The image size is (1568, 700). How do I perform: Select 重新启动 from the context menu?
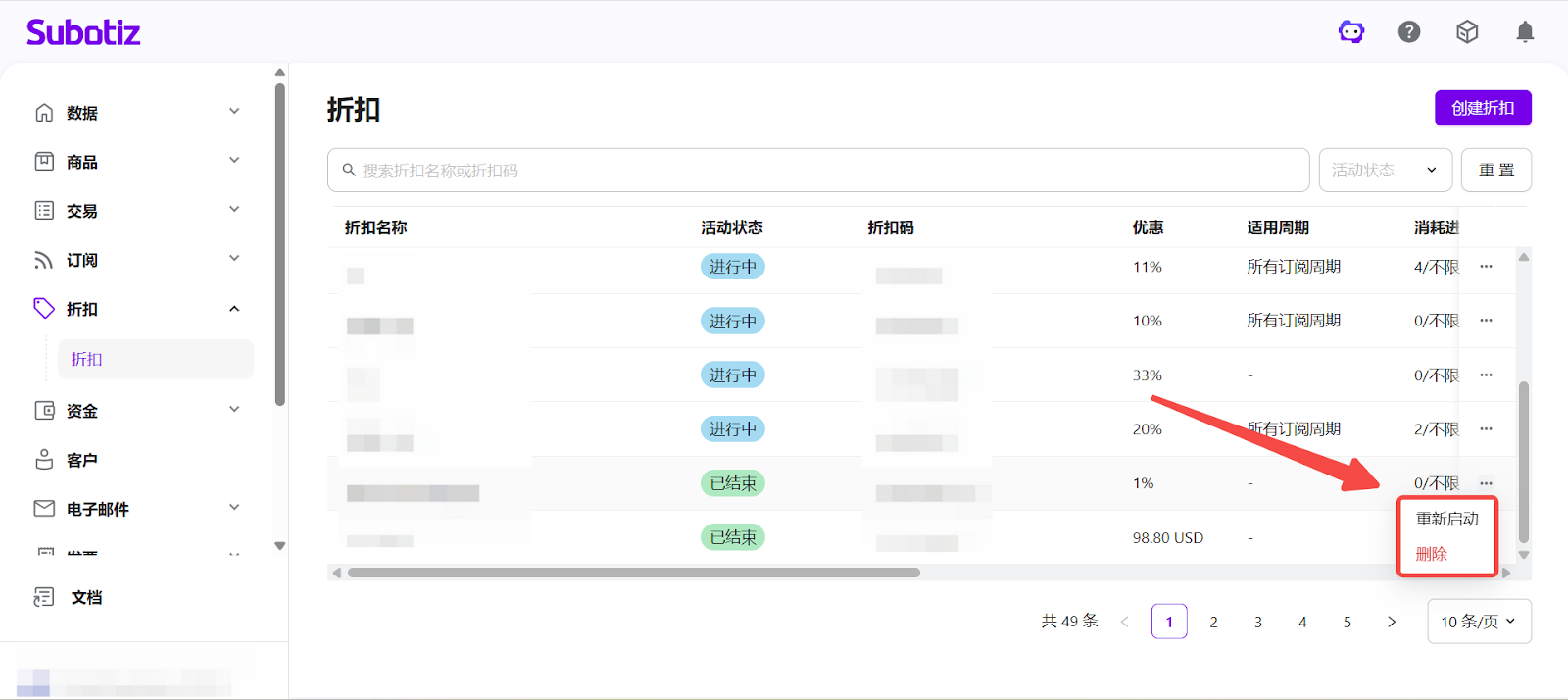[x=1446, y=519]
